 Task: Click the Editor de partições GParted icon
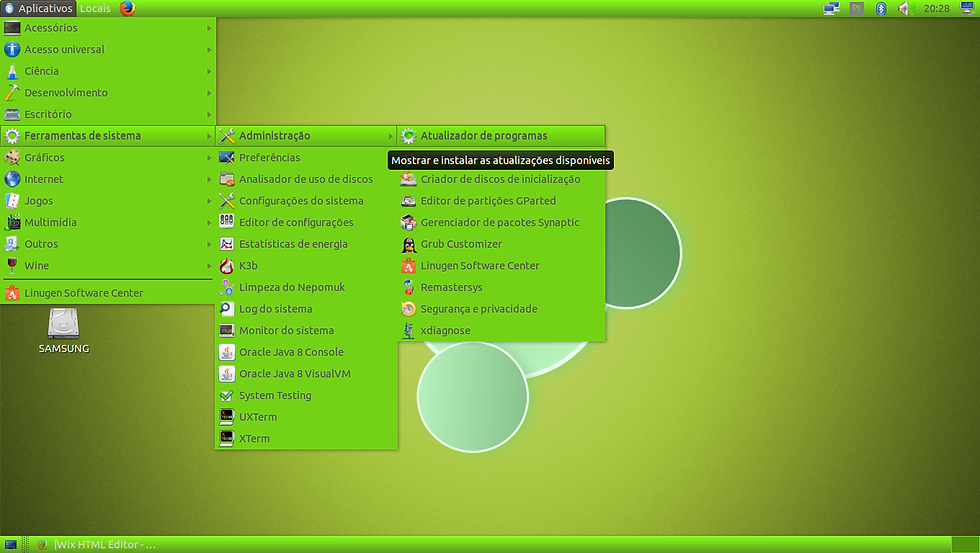[x=409, y=201]
